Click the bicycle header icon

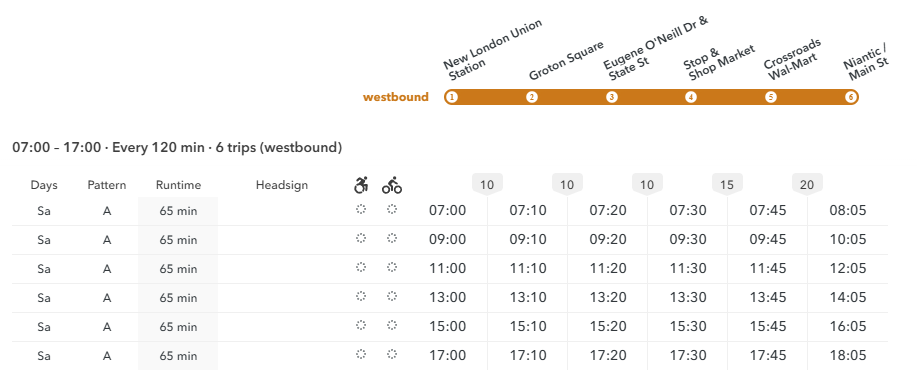pos(392,185)
